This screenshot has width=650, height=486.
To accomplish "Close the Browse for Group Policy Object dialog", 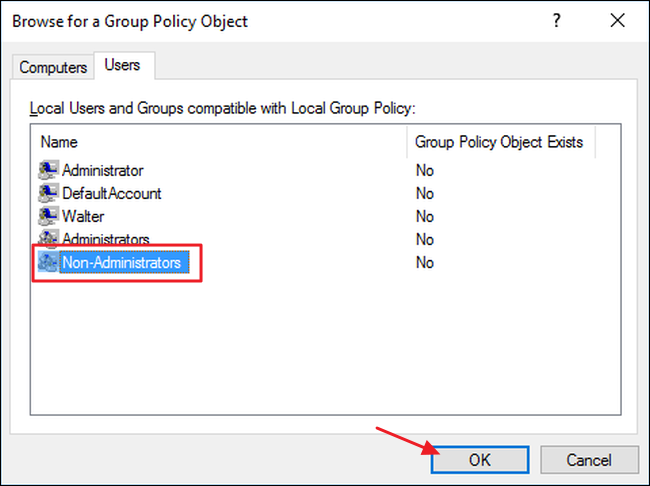I will coord(620,20).
